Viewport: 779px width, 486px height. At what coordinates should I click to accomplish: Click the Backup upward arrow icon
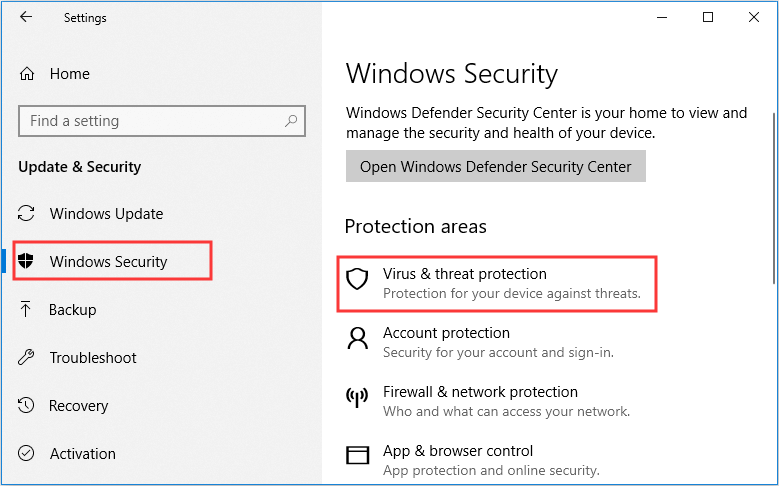(25, 309)
